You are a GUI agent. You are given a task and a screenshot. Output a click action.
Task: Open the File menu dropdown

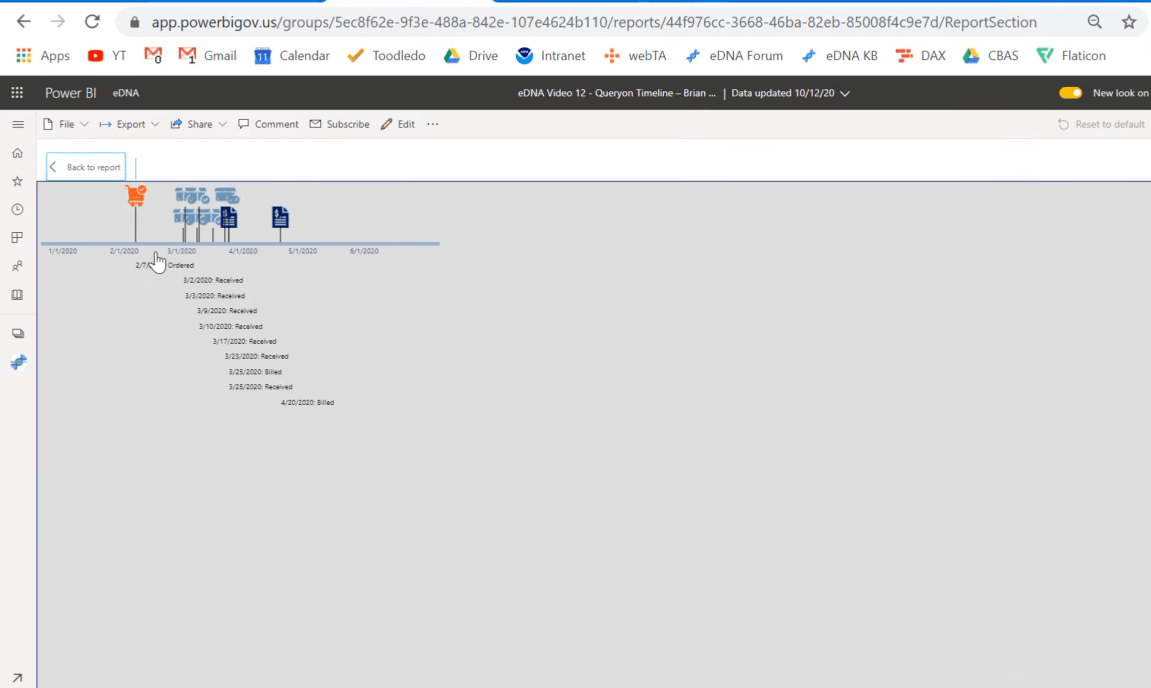coord(65,124)
